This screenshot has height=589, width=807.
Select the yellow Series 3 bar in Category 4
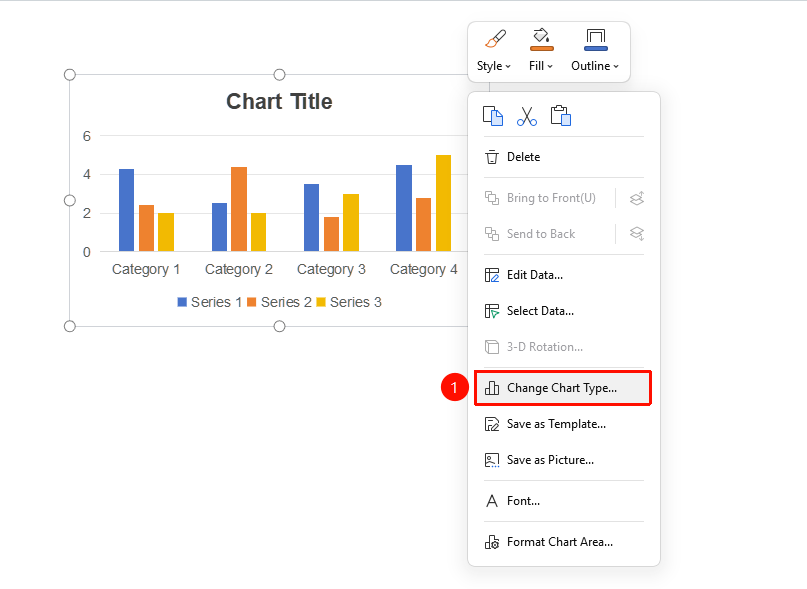(444, 203)
